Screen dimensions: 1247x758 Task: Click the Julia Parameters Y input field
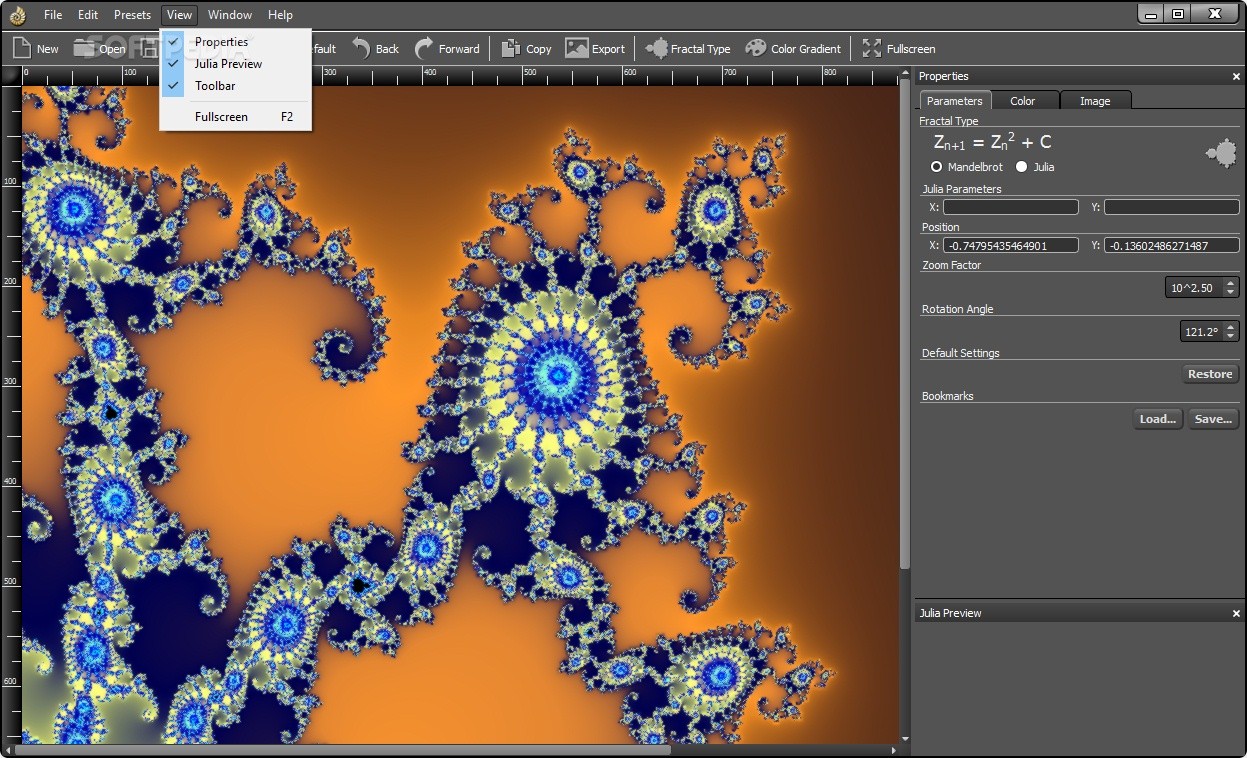click(x=1172, y=207)
